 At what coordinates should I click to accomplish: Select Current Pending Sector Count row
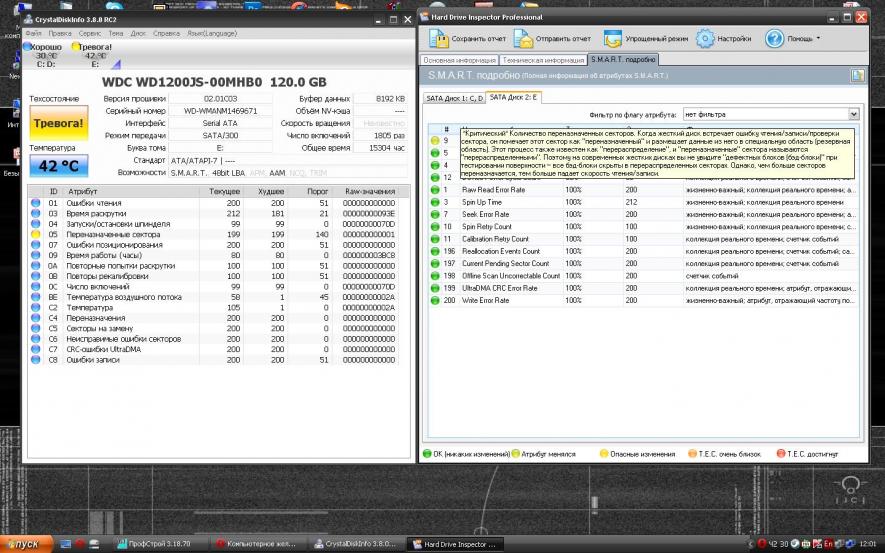coord(643,264)
